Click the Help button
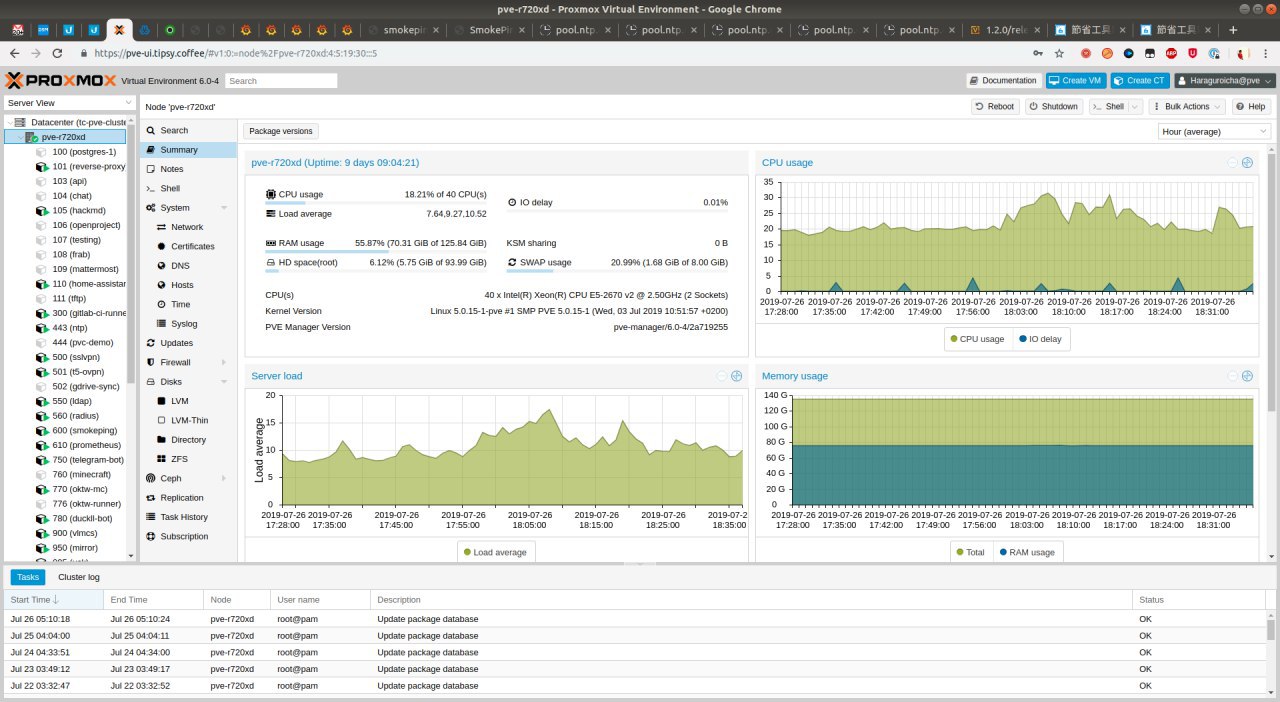 [x=1250, y=106]
